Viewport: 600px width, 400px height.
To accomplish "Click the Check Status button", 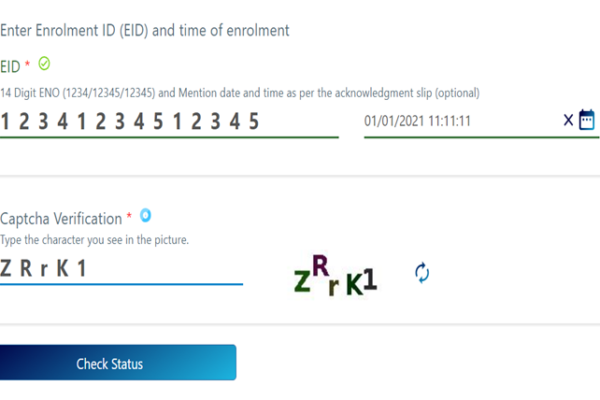I will tap(117, 363).
